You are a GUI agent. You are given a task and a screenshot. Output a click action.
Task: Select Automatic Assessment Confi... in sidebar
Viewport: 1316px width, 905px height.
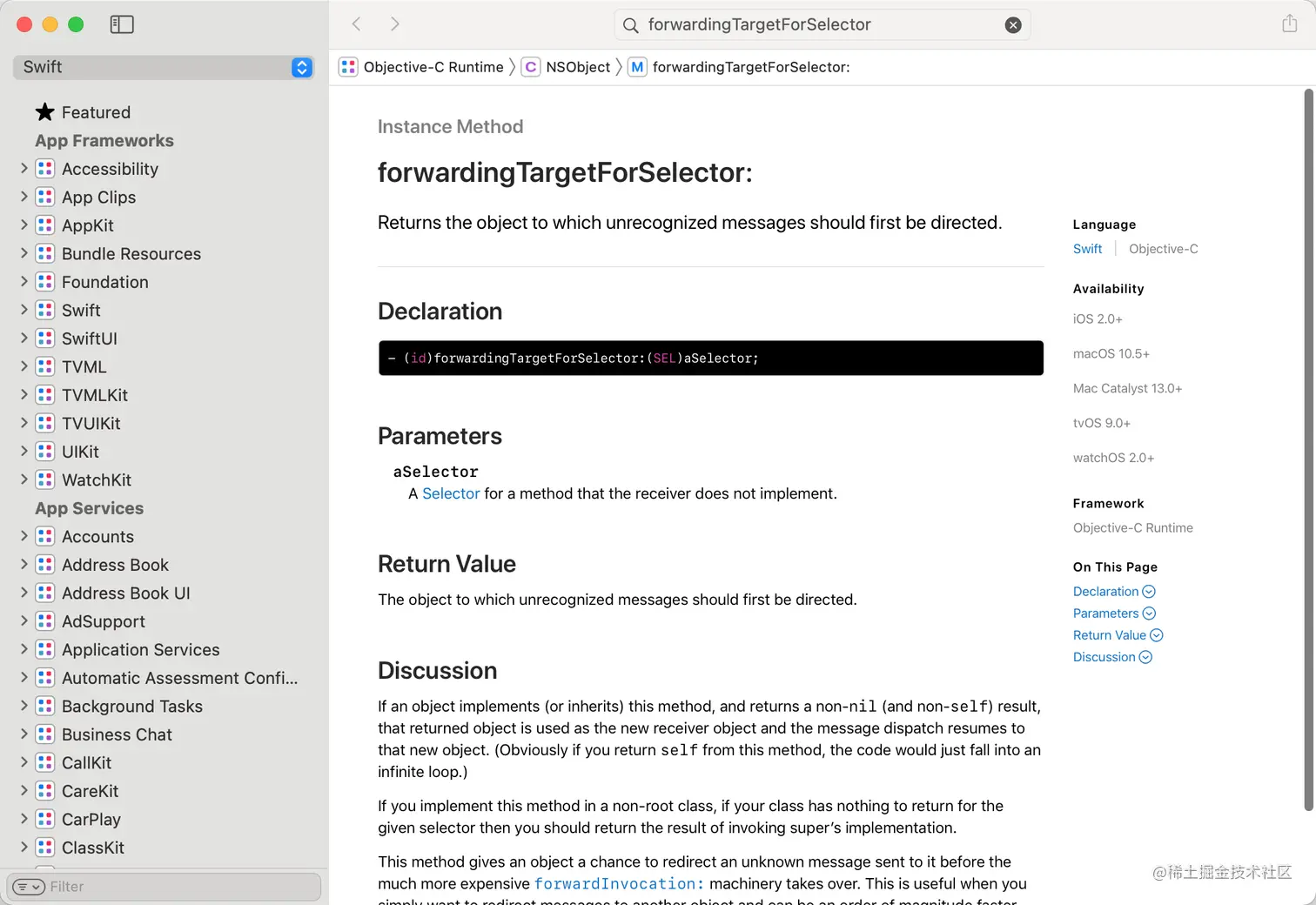point(179,678)
